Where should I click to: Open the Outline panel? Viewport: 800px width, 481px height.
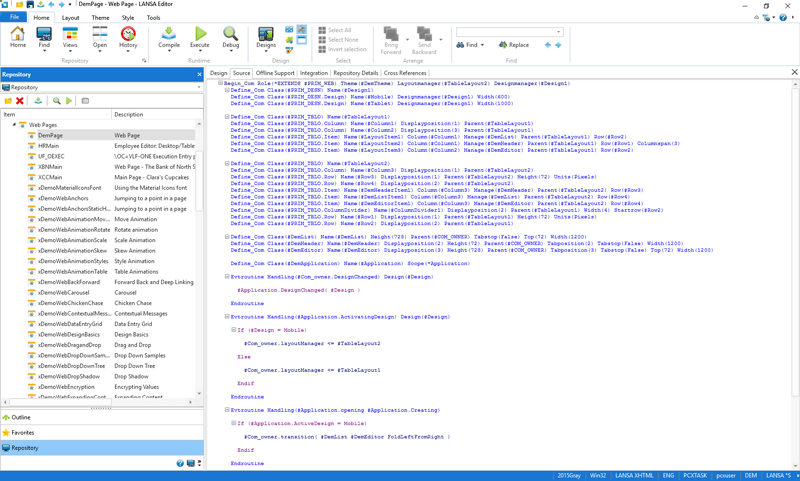click(21, 418)
